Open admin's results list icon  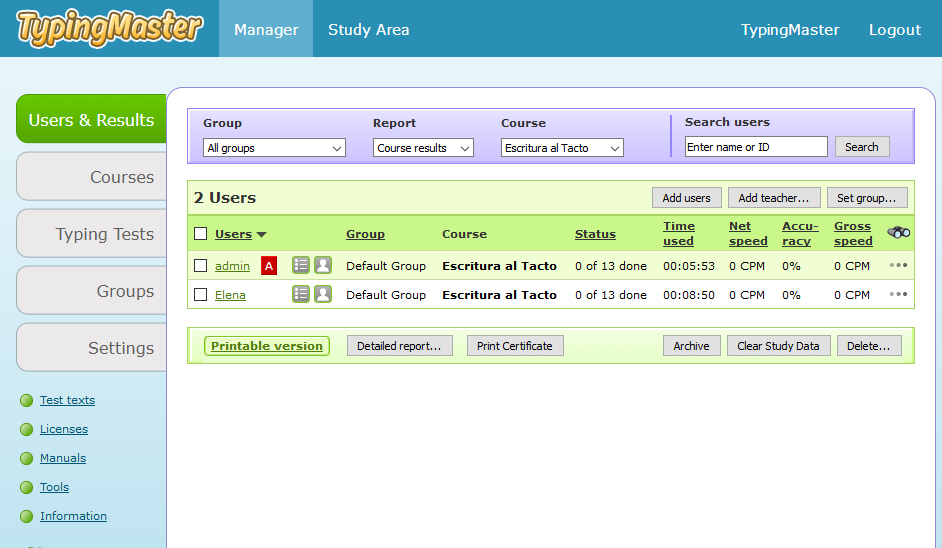tap(300, 265)
